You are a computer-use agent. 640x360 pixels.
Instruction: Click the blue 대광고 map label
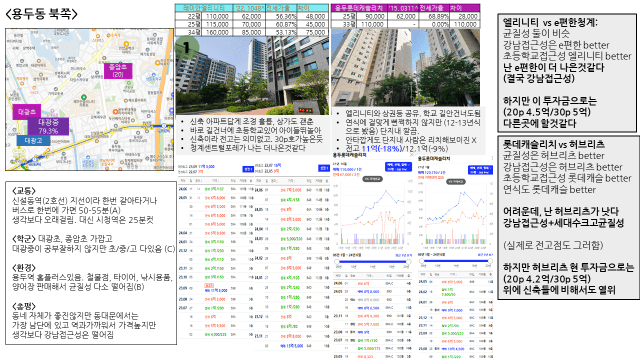click(x=33, y=140)
